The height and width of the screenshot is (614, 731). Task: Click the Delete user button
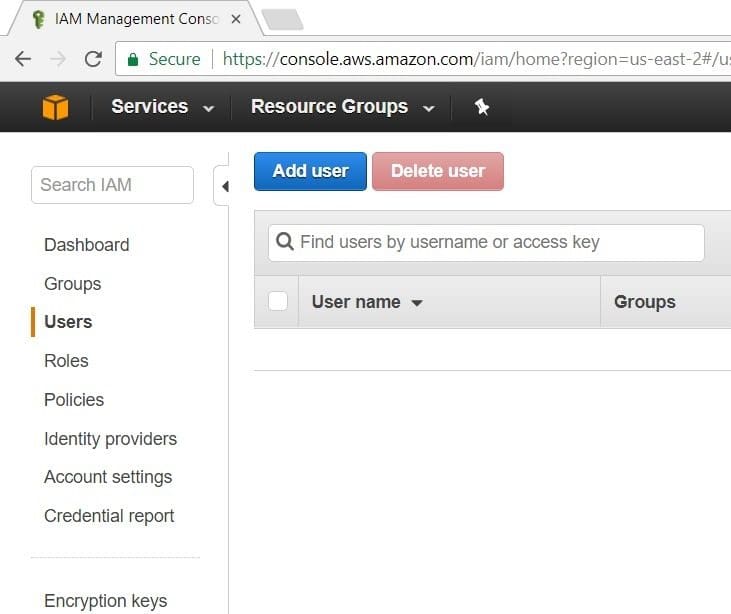(438, 171)
